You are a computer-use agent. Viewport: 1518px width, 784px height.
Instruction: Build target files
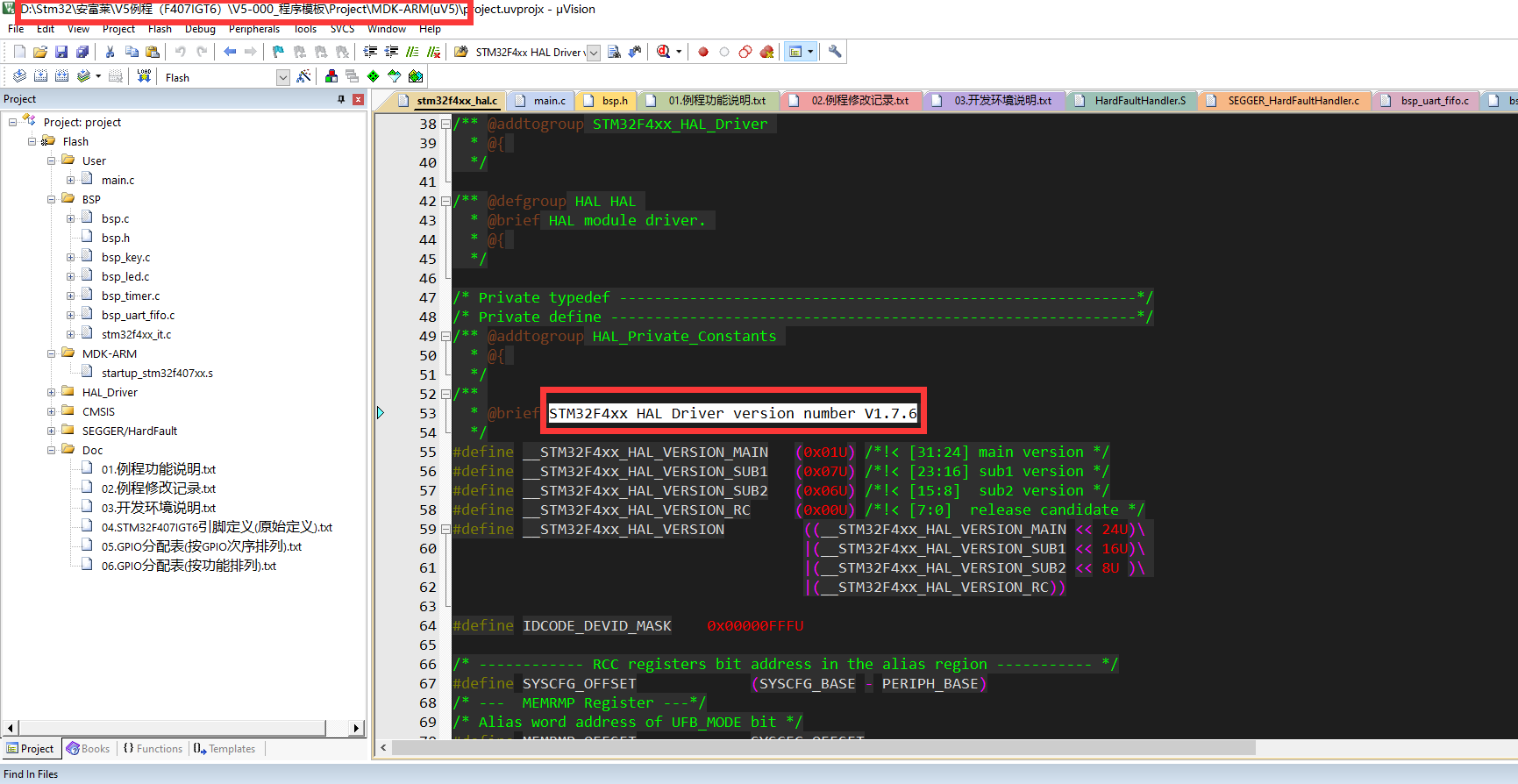[x=40, y=76]
